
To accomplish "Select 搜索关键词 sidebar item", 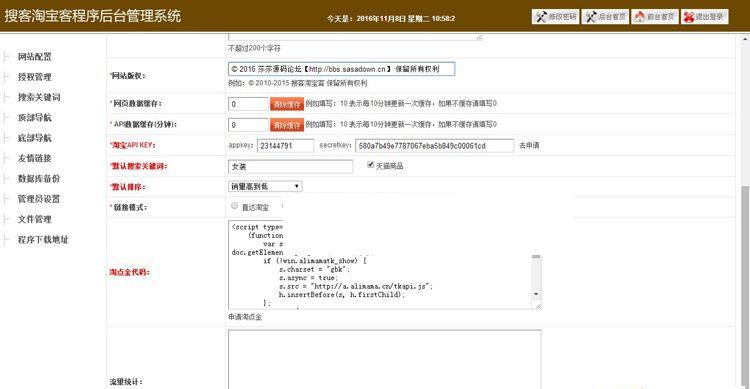I will tap(39, 97).
